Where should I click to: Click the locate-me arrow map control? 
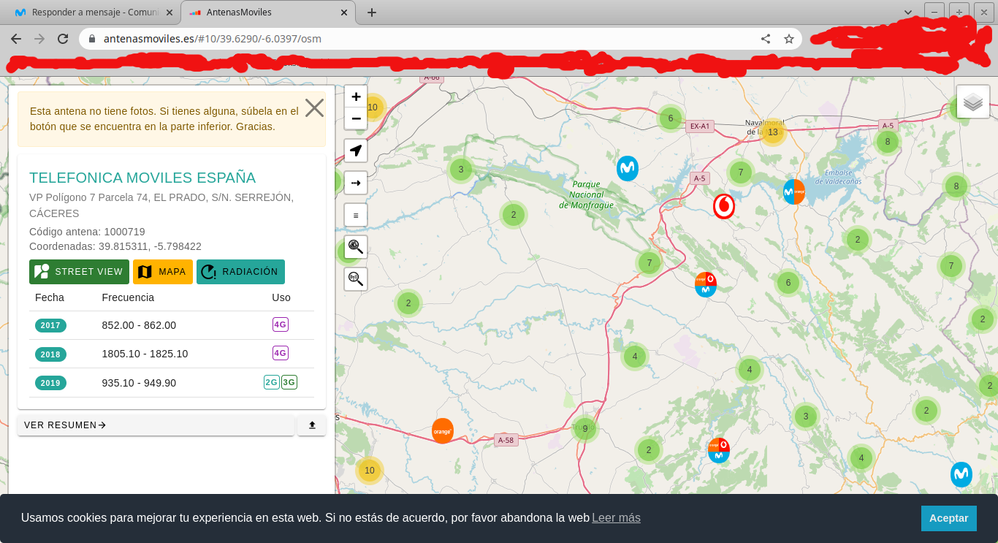(356, 151)
